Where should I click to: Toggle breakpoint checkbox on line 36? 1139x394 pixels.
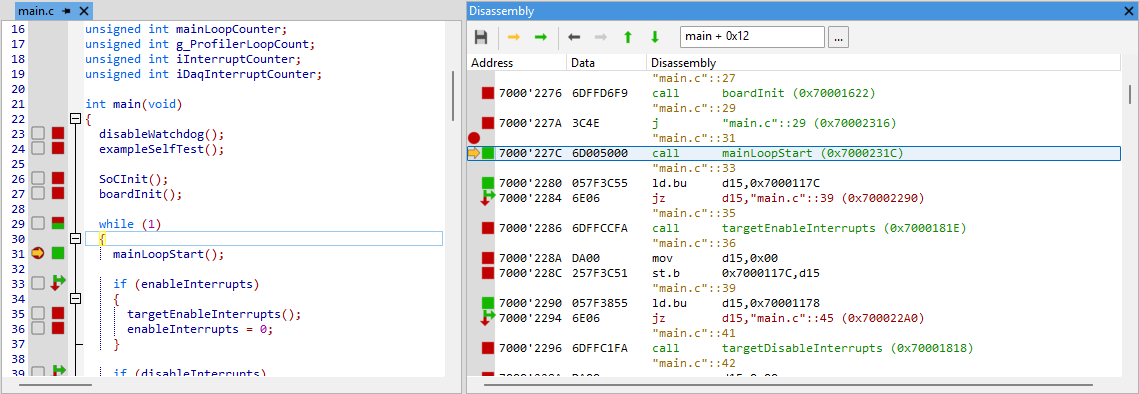click(x=38, y=329)
